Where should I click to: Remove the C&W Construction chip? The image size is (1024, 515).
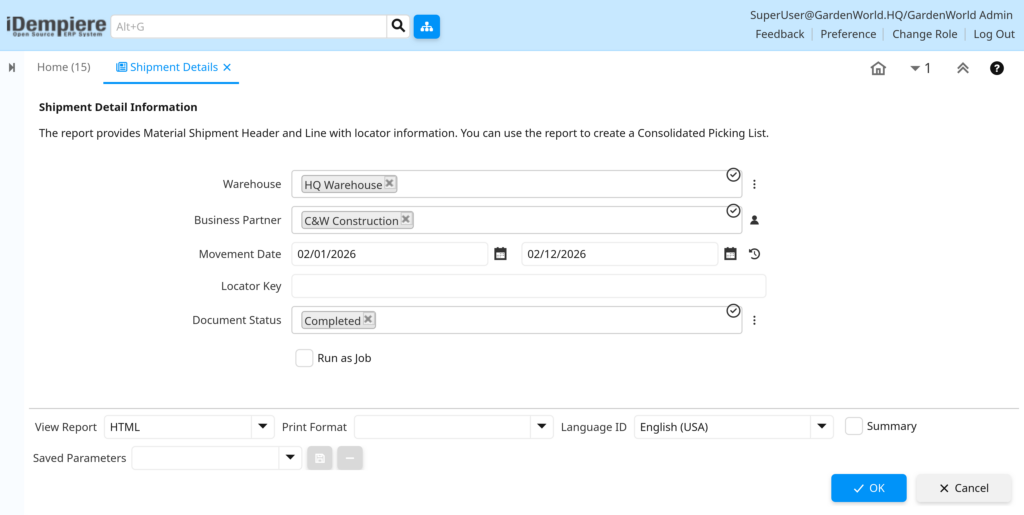[x=406, y=219]
